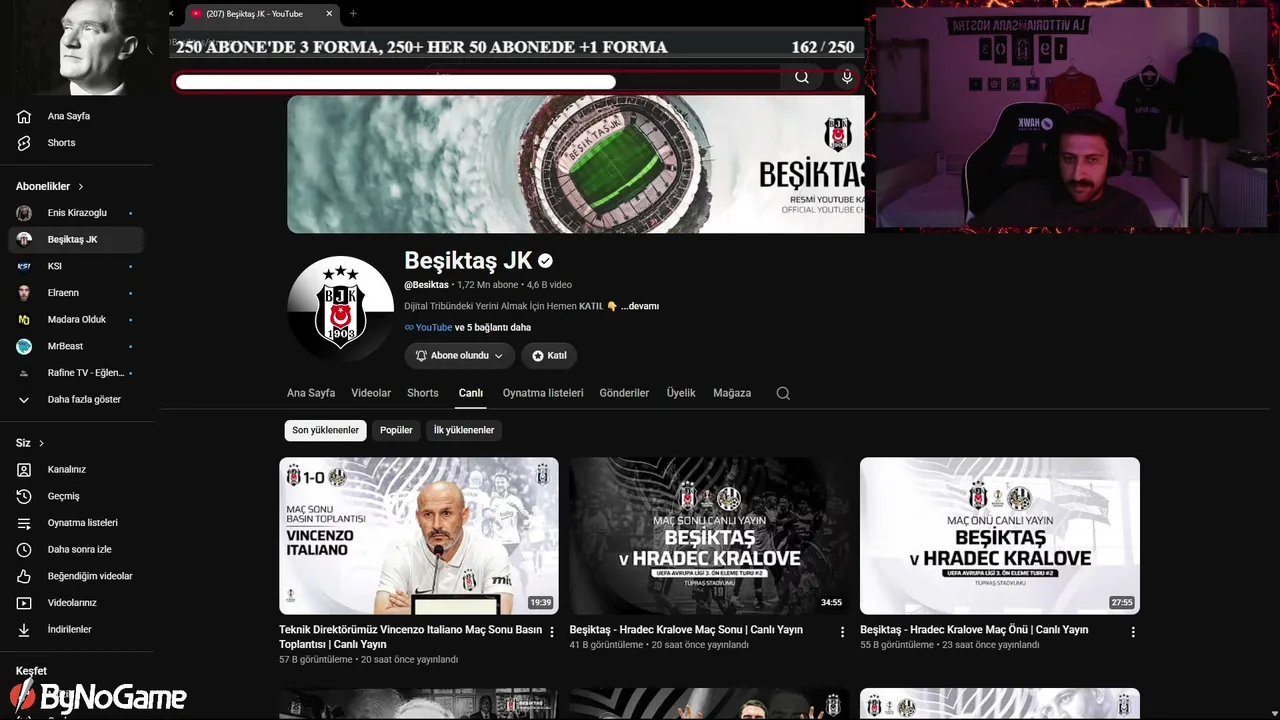The height and width of the screenshot is (720, 1280).
Task: Open Madara Olduk channel avatar
Action: coord(24,320)
